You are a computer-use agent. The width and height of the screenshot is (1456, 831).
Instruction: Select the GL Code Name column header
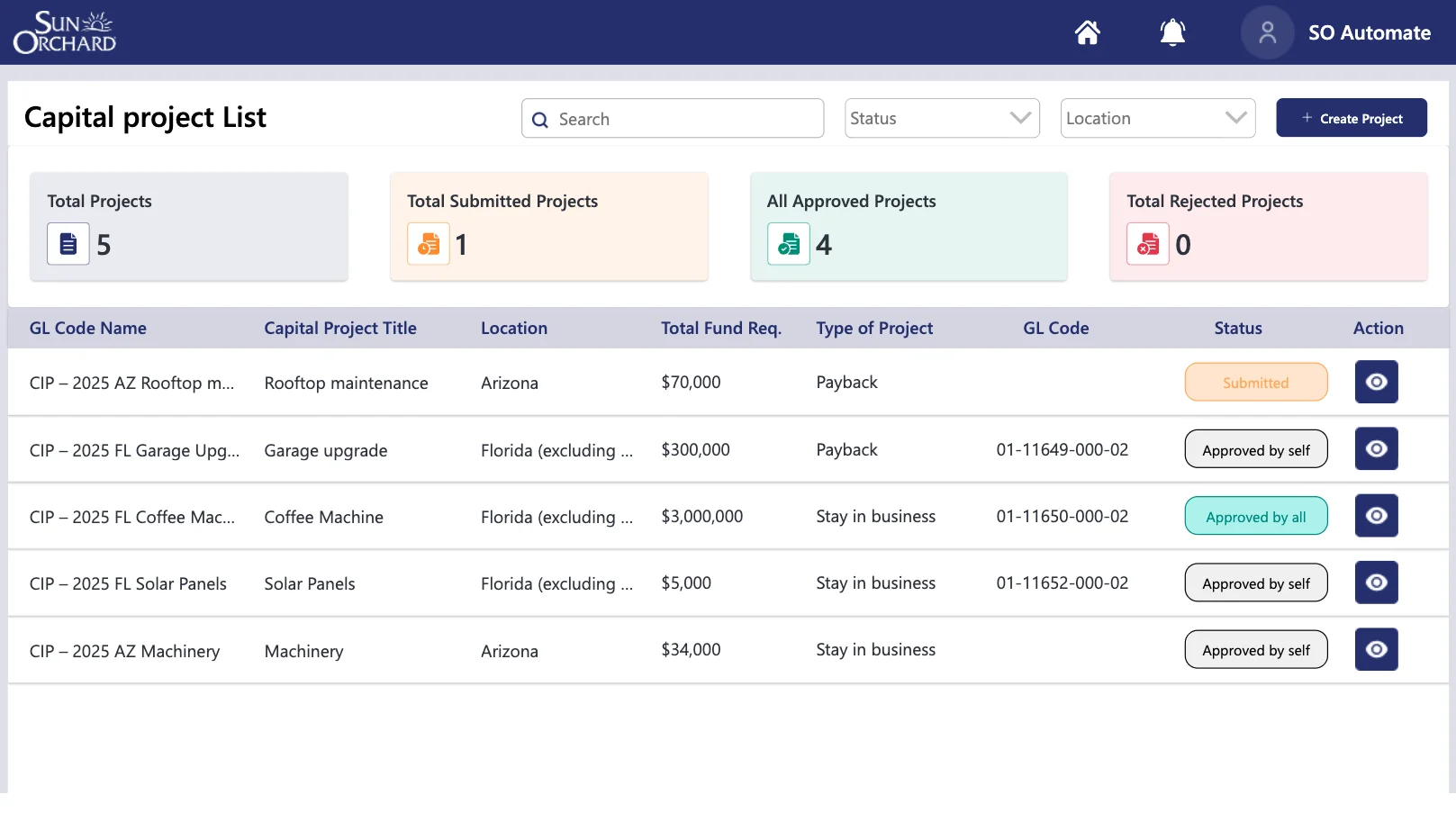87,328
